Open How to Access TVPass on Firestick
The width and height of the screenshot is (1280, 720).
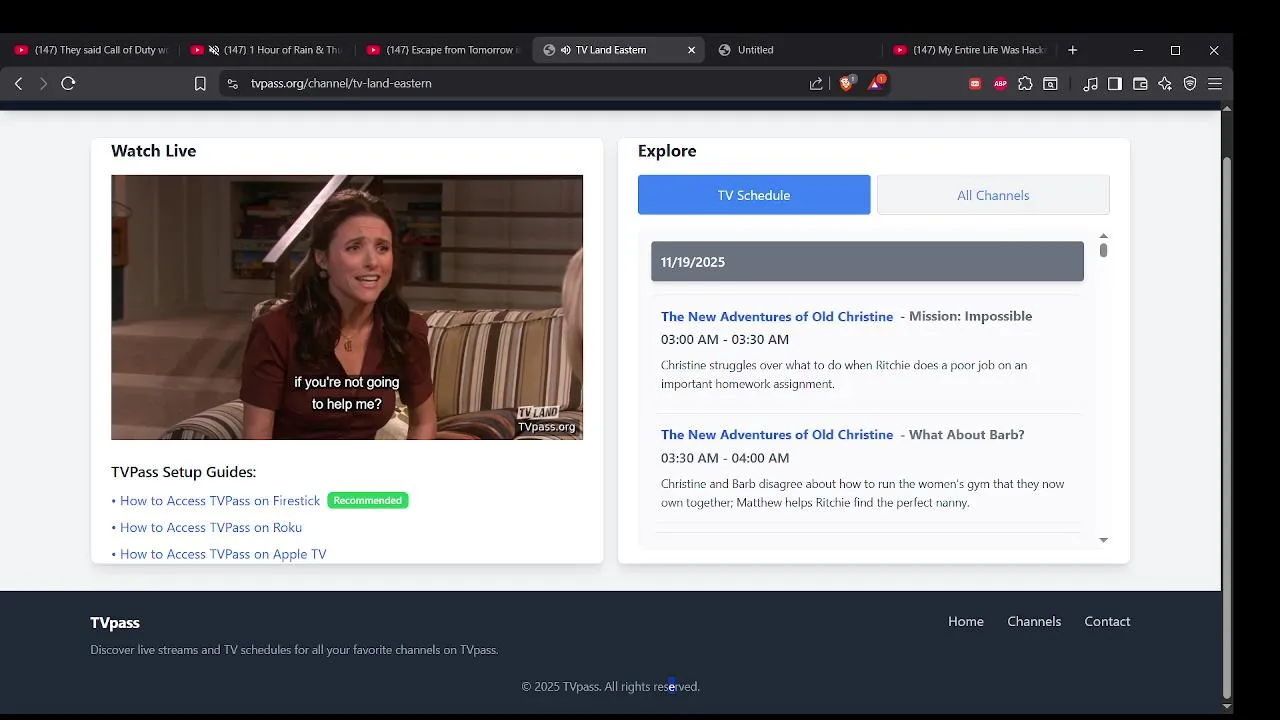click(220, 501)
